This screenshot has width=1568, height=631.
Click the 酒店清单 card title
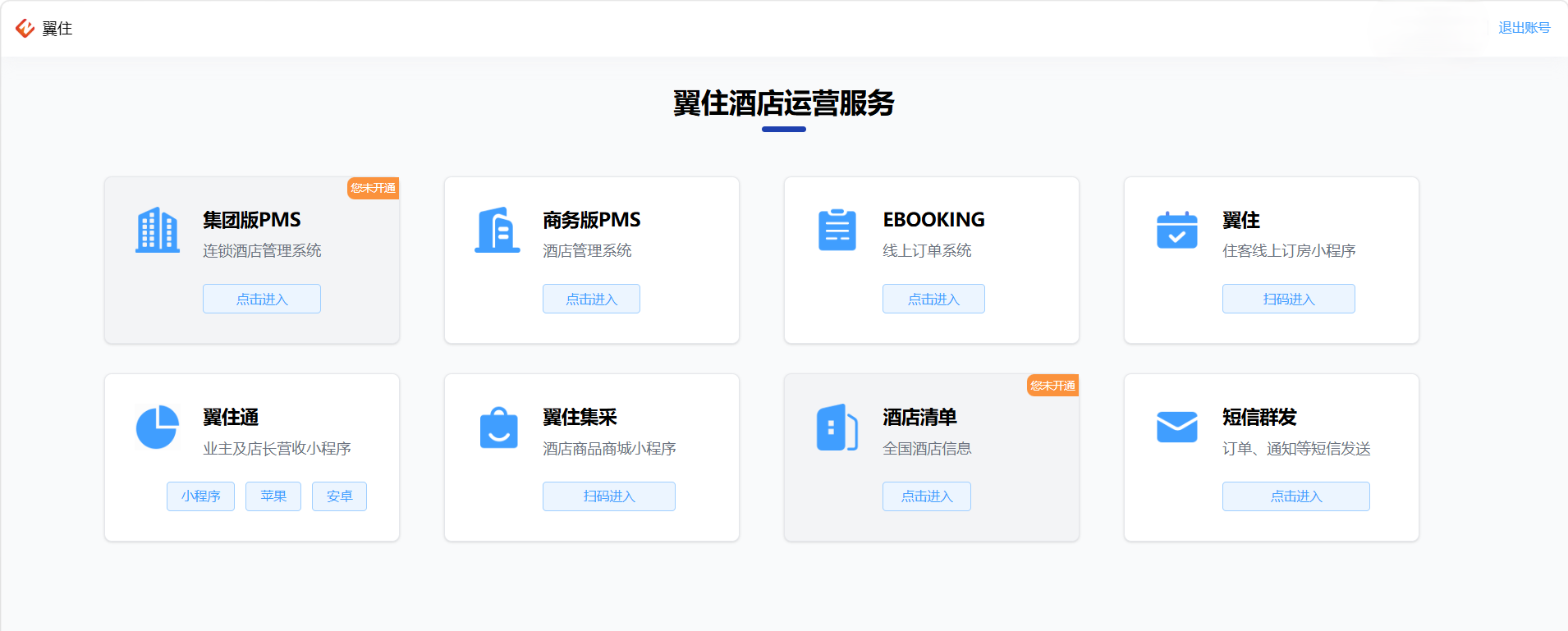point(919,418)
